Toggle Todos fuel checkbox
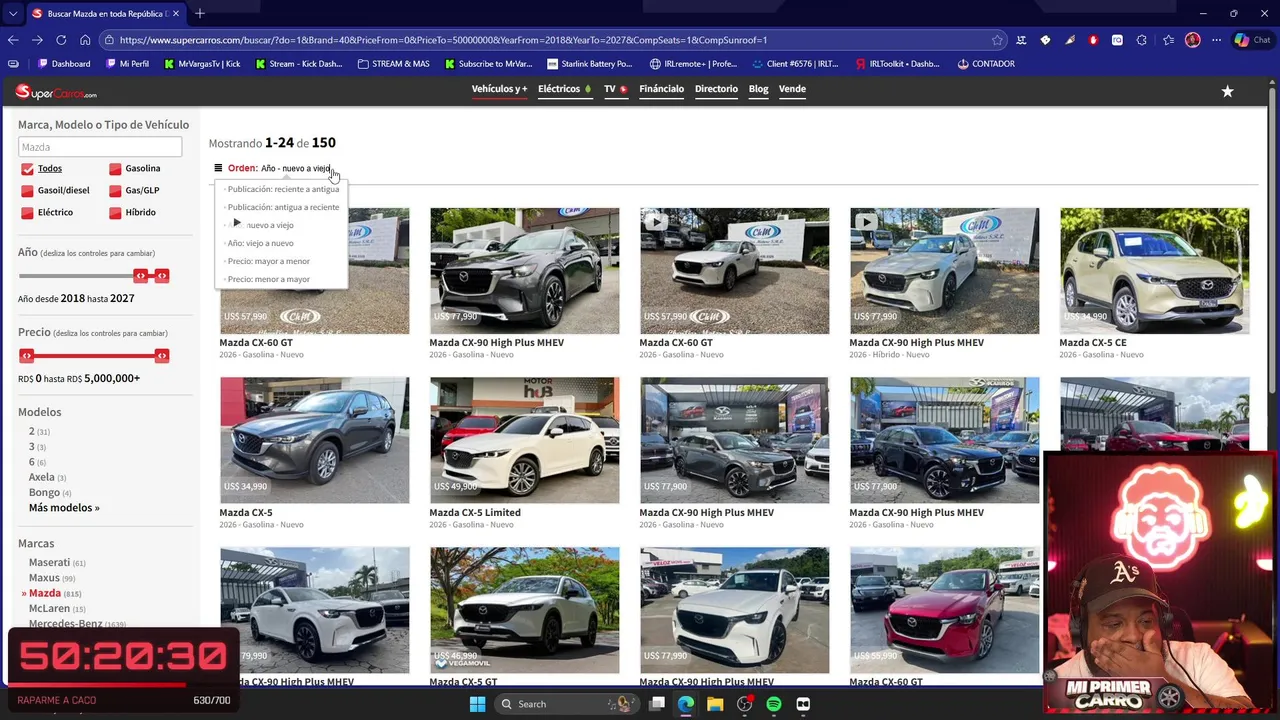The width and height of the screenshot is (1280, 720). pyautogui.click(x=27, y=169)
